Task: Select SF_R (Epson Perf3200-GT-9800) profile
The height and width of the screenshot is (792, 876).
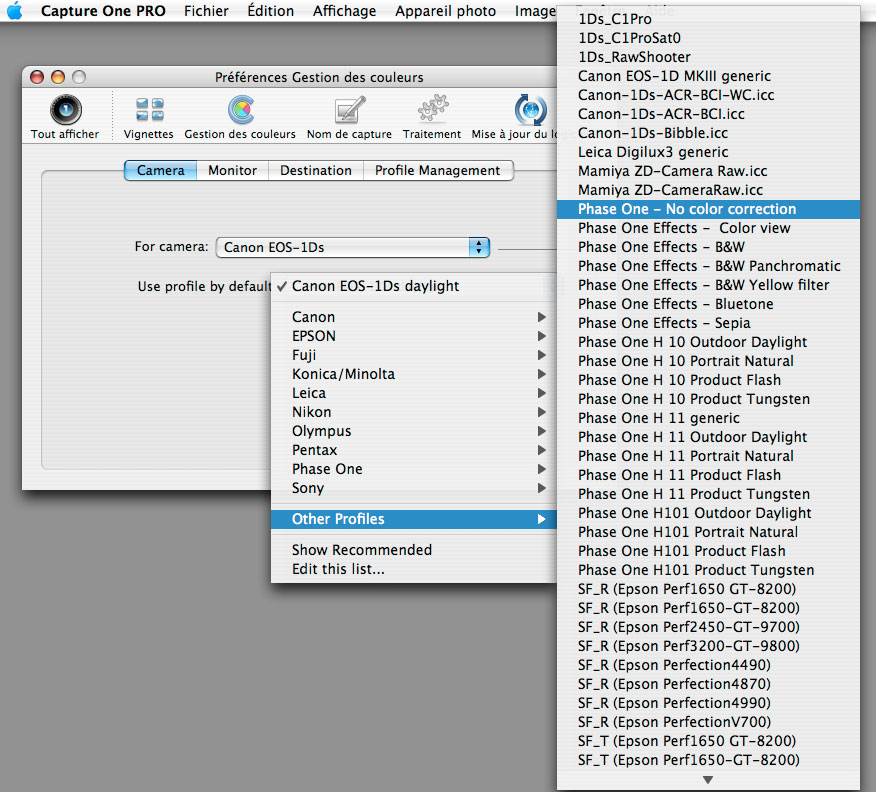Action: coord(708,646)
